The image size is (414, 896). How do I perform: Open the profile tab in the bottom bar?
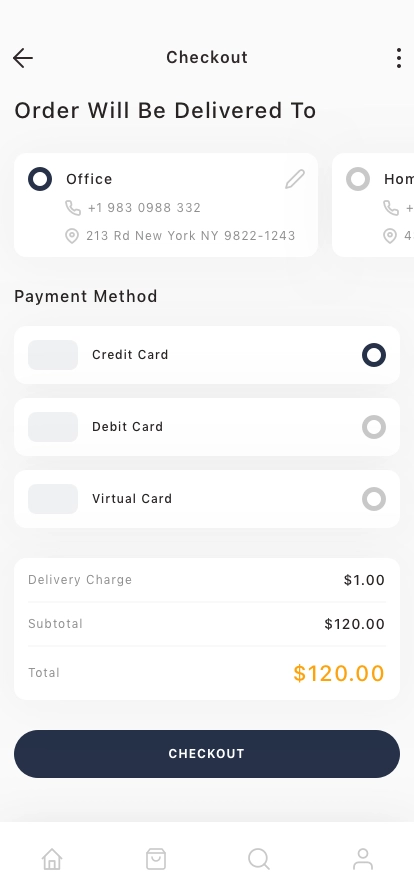tap(363, 859)
